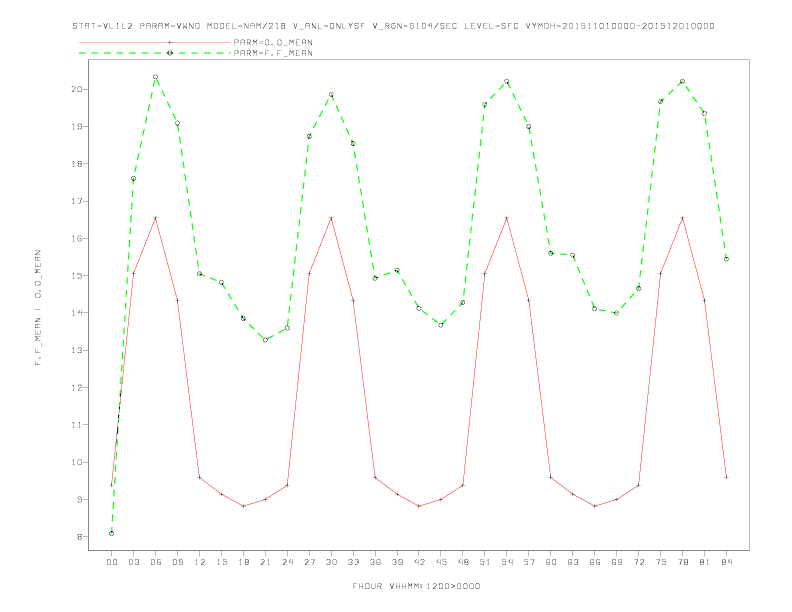Select the green F.F_MEAN point at hour 69

[616, 313]
